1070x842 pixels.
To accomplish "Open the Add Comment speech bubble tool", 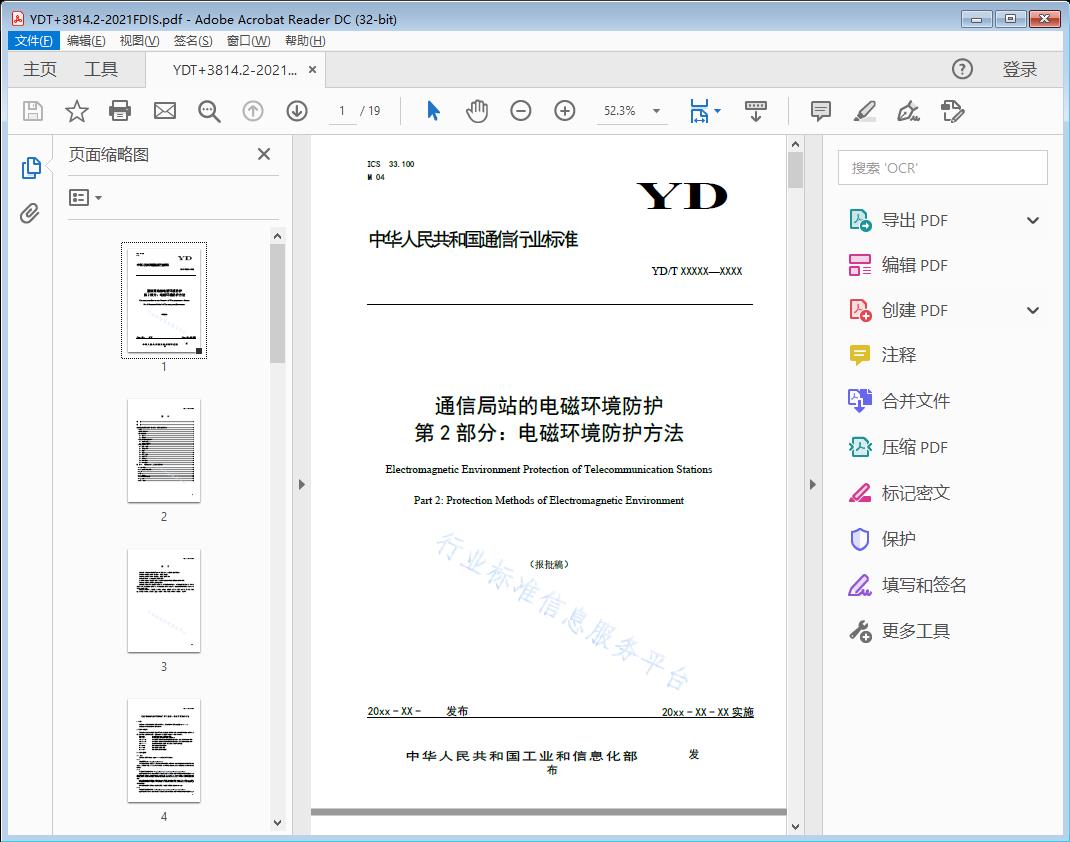I will click(820, 111).
